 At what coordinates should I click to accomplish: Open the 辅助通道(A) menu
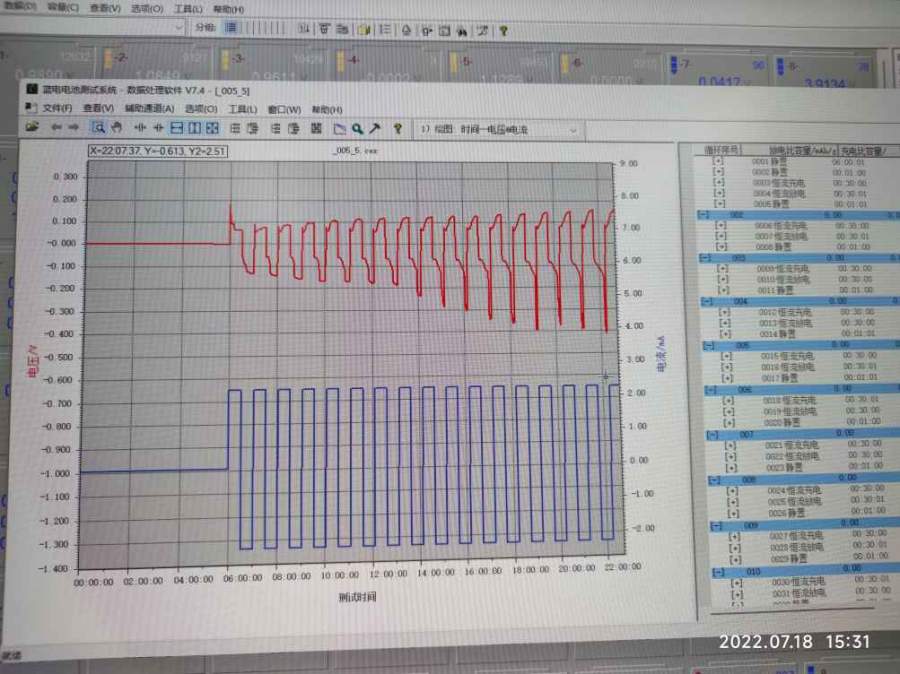pos(149,109)
